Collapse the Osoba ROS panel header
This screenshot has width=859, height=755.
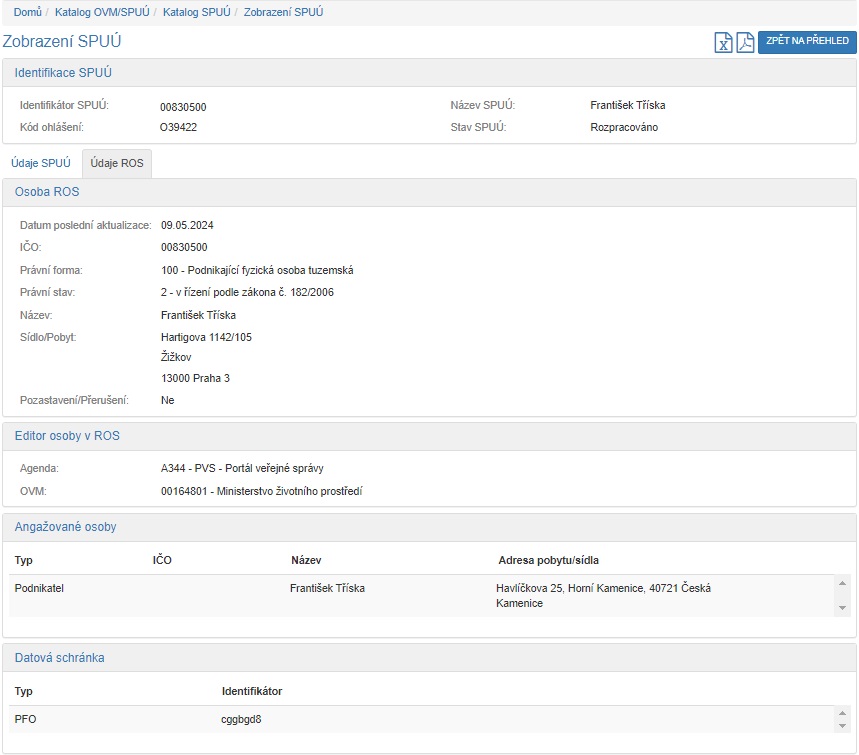[x=47, y=192]
